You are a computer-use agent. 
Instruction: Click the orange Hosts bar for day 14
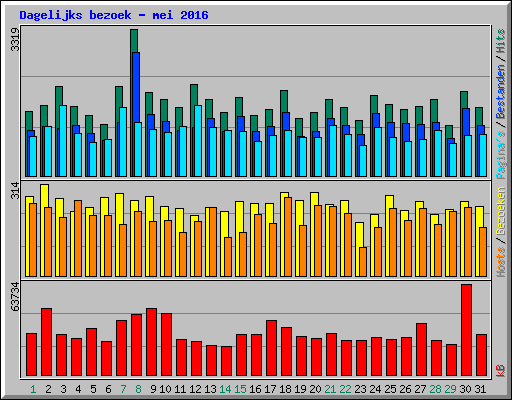tap(228, 257)
